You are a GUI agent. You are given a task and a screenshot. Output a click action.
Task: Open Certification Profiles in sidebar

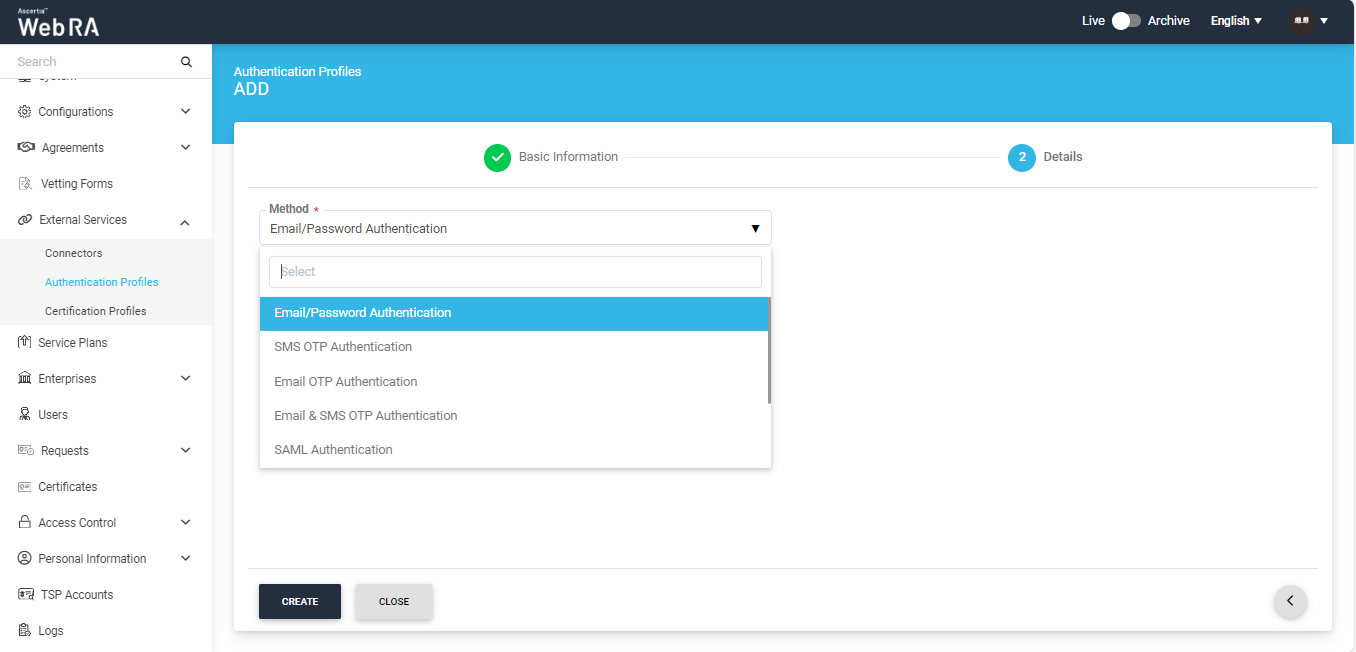pos(96,311)
